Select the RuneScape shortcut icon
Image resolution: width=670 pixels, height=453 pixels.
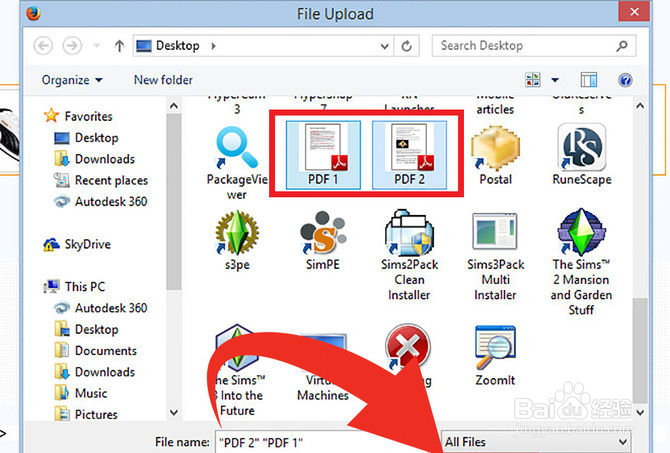582,155
